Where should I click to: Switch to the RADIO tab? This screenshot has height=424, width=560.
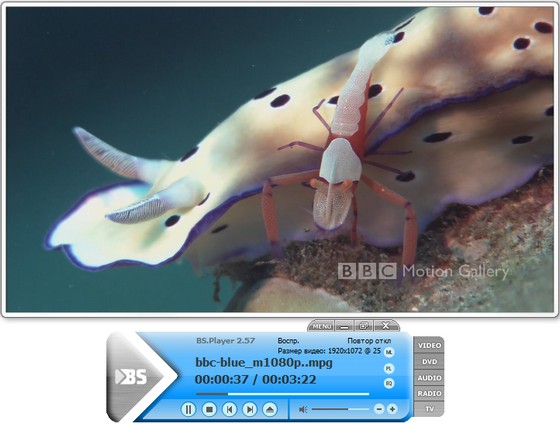click(x=429, y=393)
